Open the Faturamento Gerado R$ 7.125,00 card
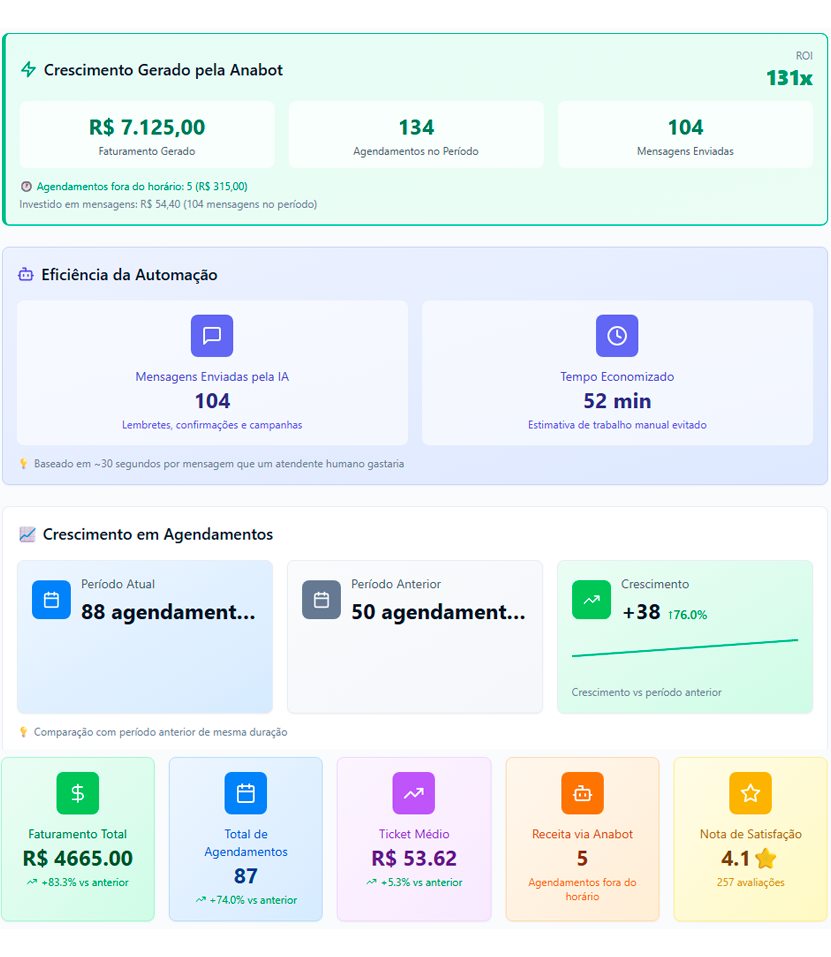 [147, 134]
